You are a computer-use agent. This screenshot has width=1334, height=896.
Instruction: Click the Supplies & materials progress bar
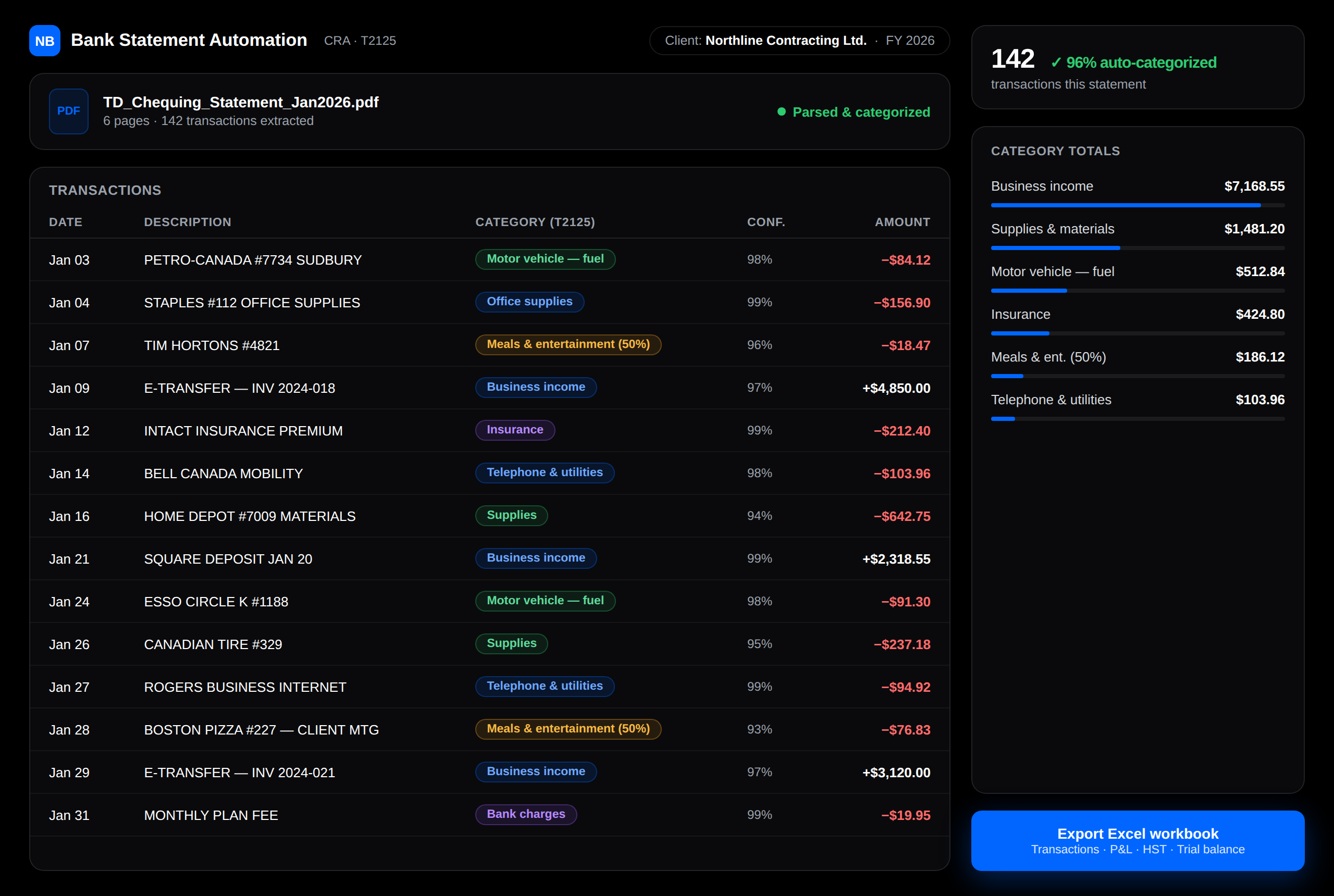click(x=1138, y=248)
